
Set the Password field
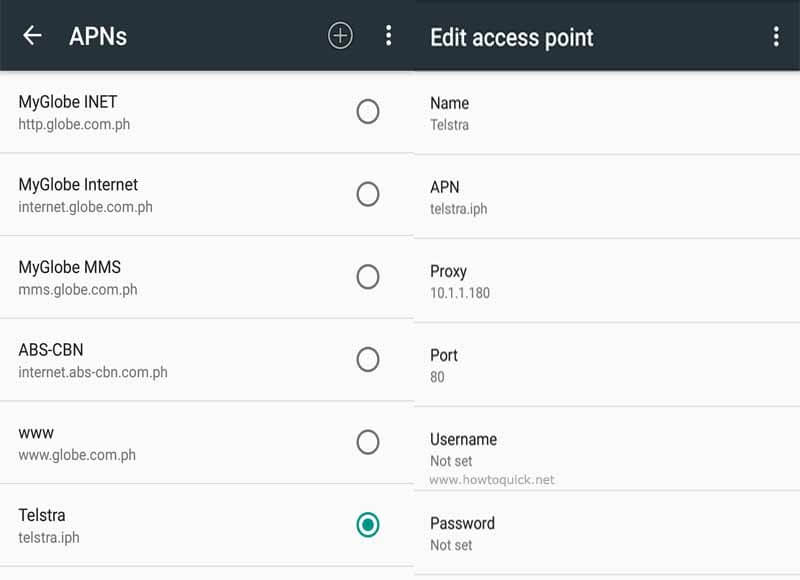607,534
